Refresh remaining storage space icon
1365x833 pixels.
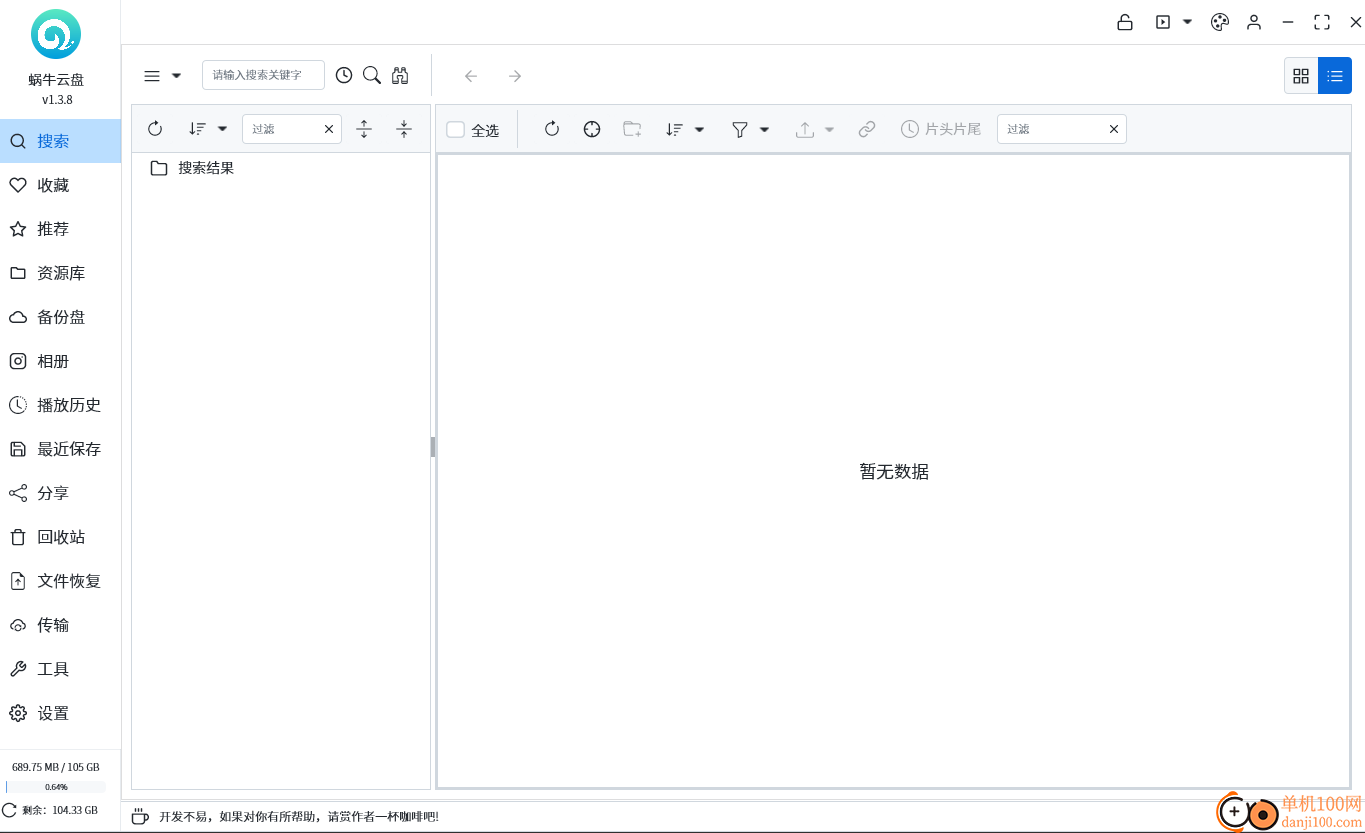(x=10, y=810)
